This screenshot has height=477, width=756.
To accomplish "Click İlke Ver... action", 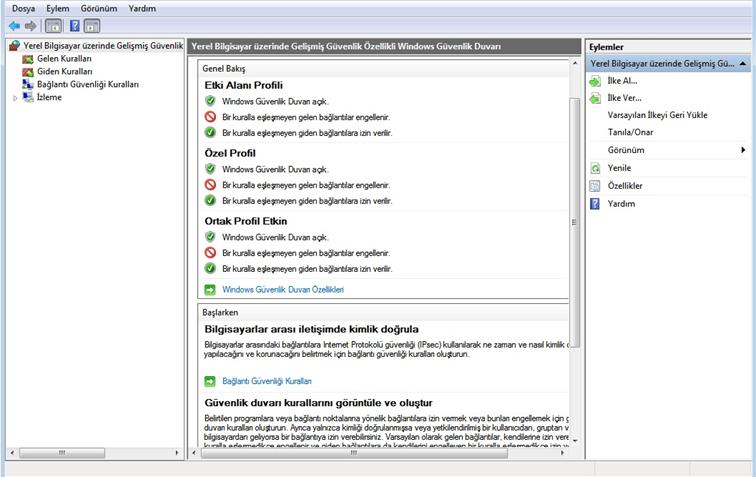I will pos(624,98).
